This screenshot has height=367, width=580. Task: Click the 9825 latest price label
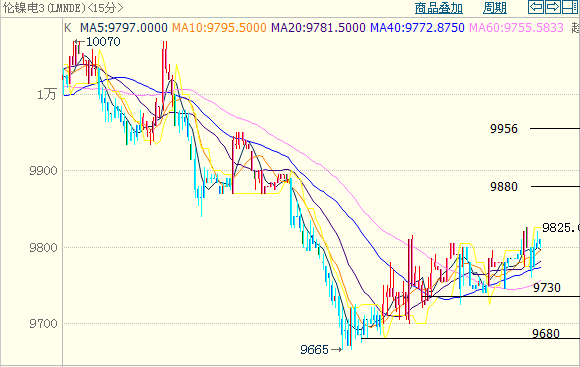click(x=561, y=228)
